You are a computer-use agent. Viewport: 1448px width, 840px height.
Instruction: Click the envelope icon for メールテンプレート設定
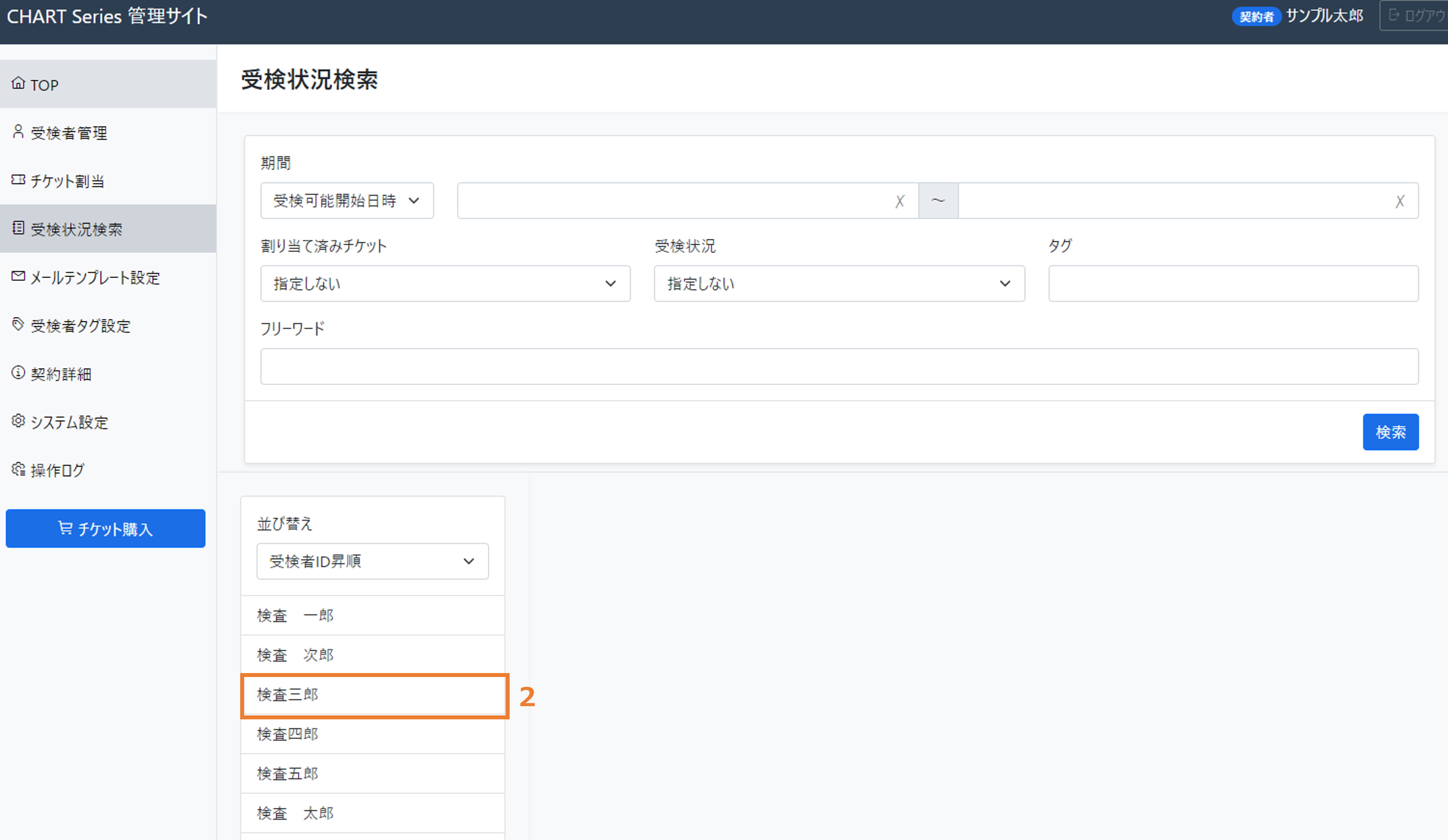(x=19, y=276)
